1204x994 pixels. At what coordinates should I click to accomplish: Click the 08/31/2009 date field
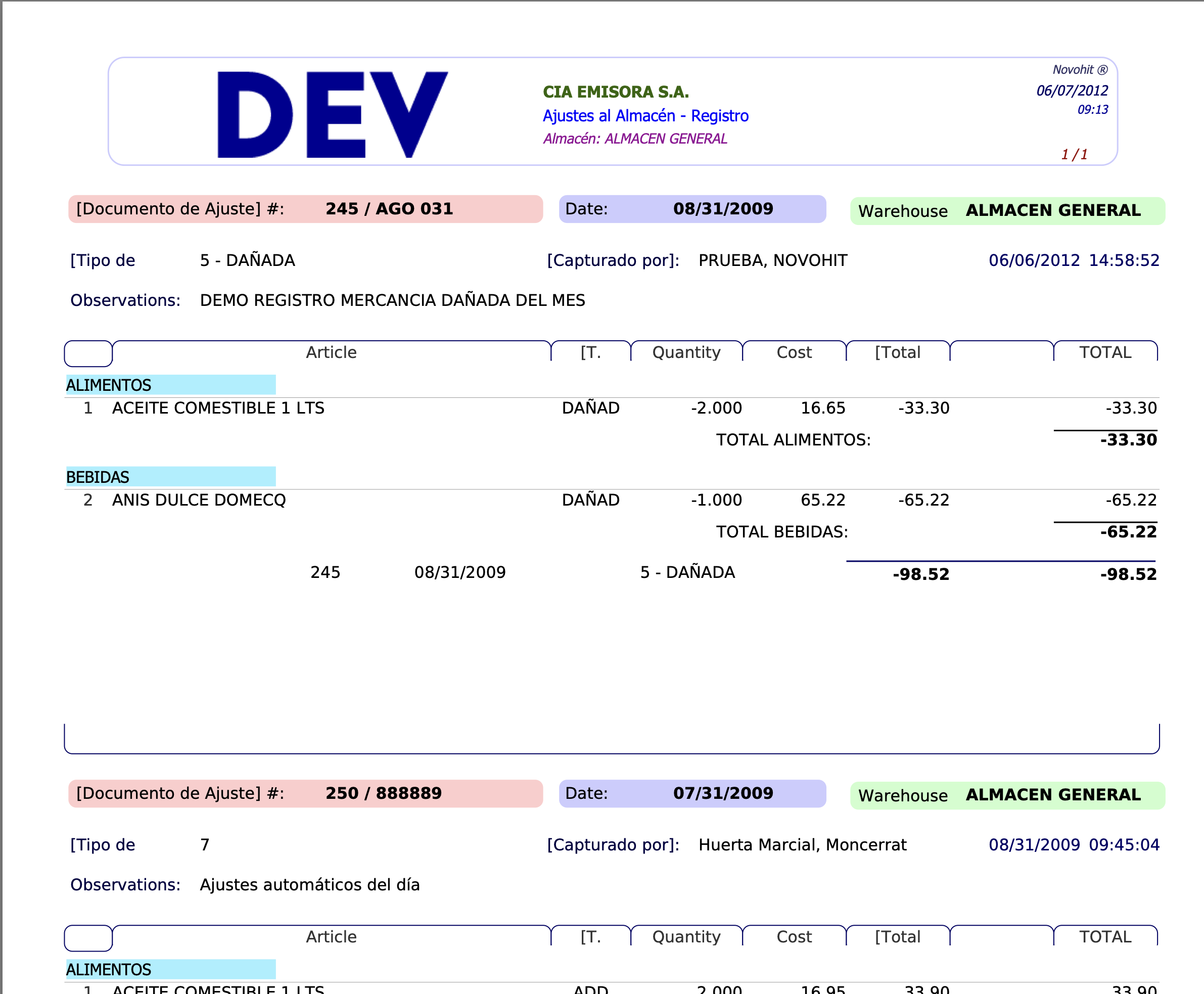click(x=722, y=209)
